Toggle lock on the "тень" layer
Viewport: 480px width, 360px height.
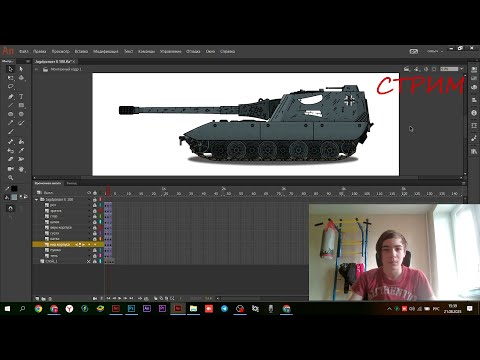(x=95, y=256)
